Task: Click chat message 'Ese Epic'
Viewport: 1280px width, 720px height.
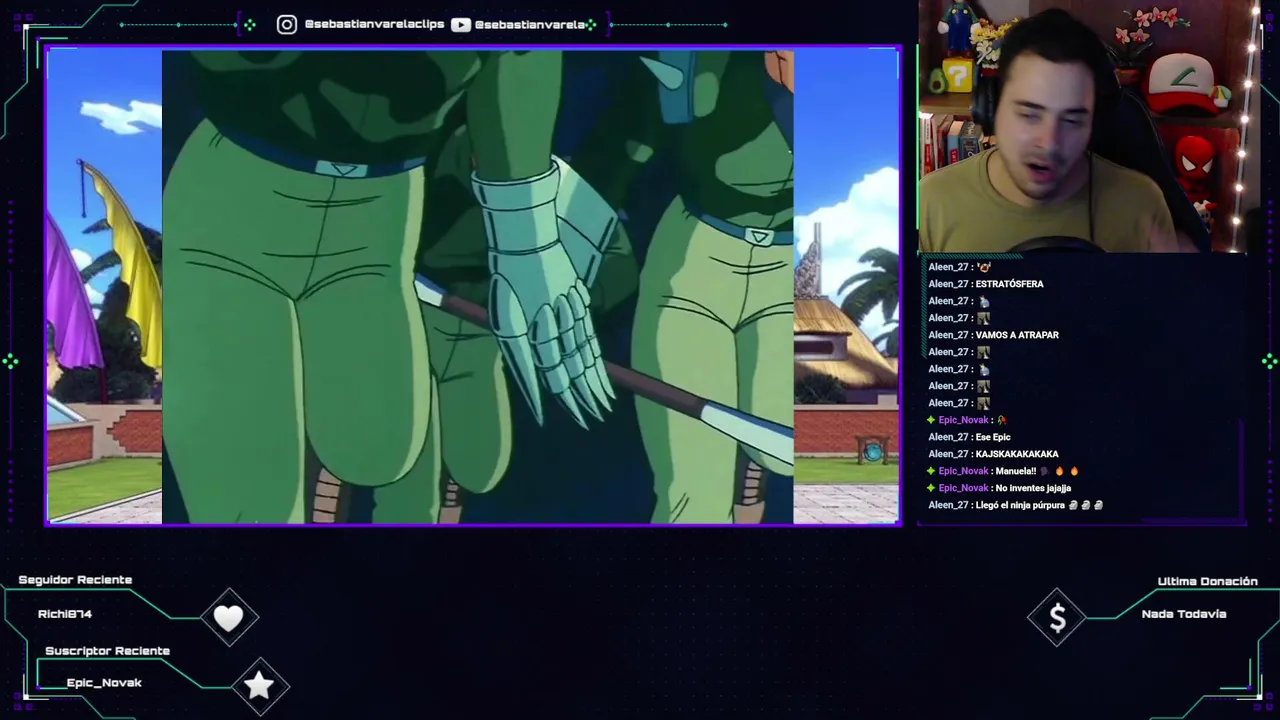Action: [x=993, y=437]
